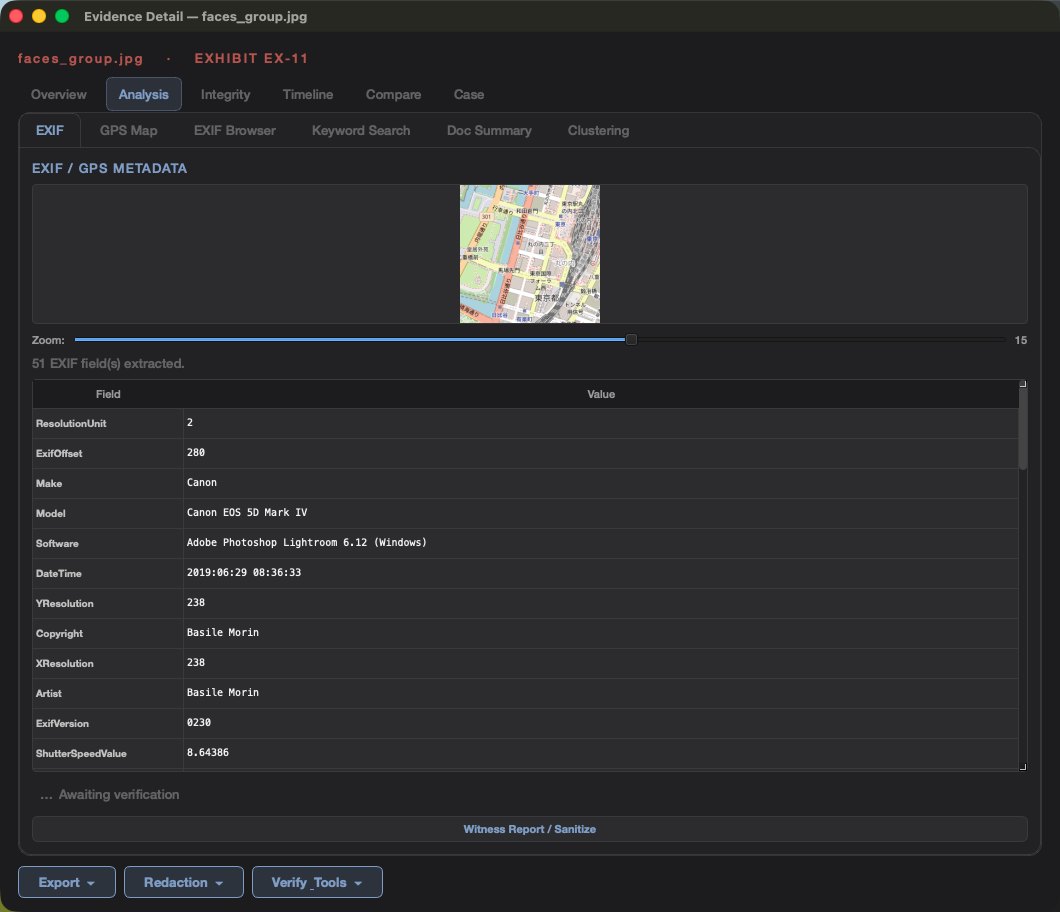The height and width of the screenshot is (912, 1060).
Task: Open the Overview tab
Action: (x=59, y=95)
